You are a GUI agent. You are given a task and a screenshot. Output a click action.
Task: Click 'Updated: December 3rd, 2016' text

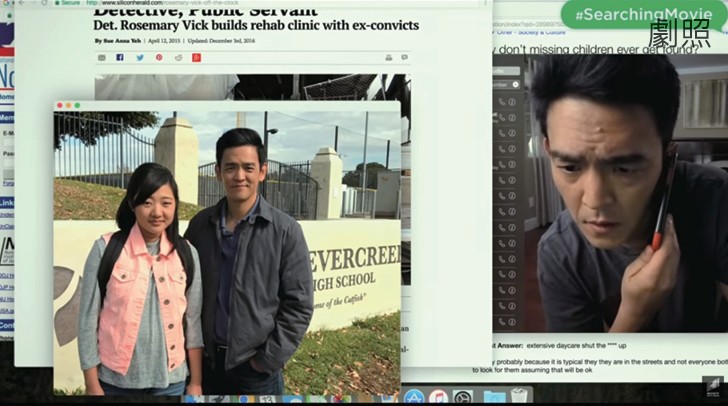[221, 41]
